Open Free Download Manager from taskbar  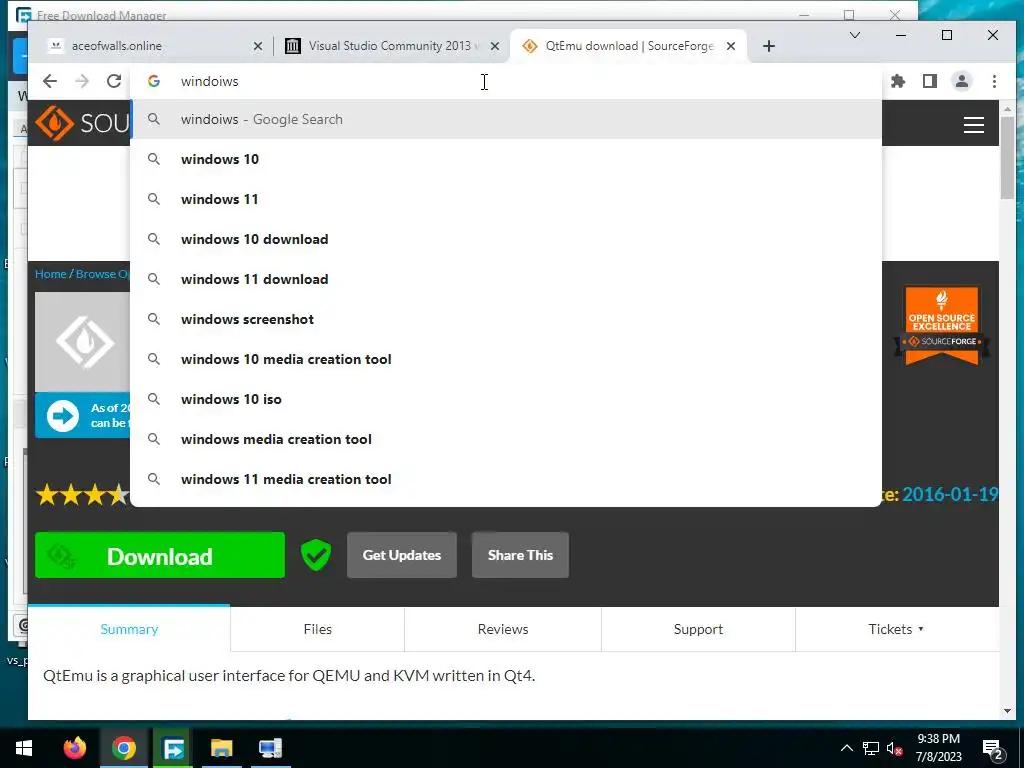(x=173, y=748)
